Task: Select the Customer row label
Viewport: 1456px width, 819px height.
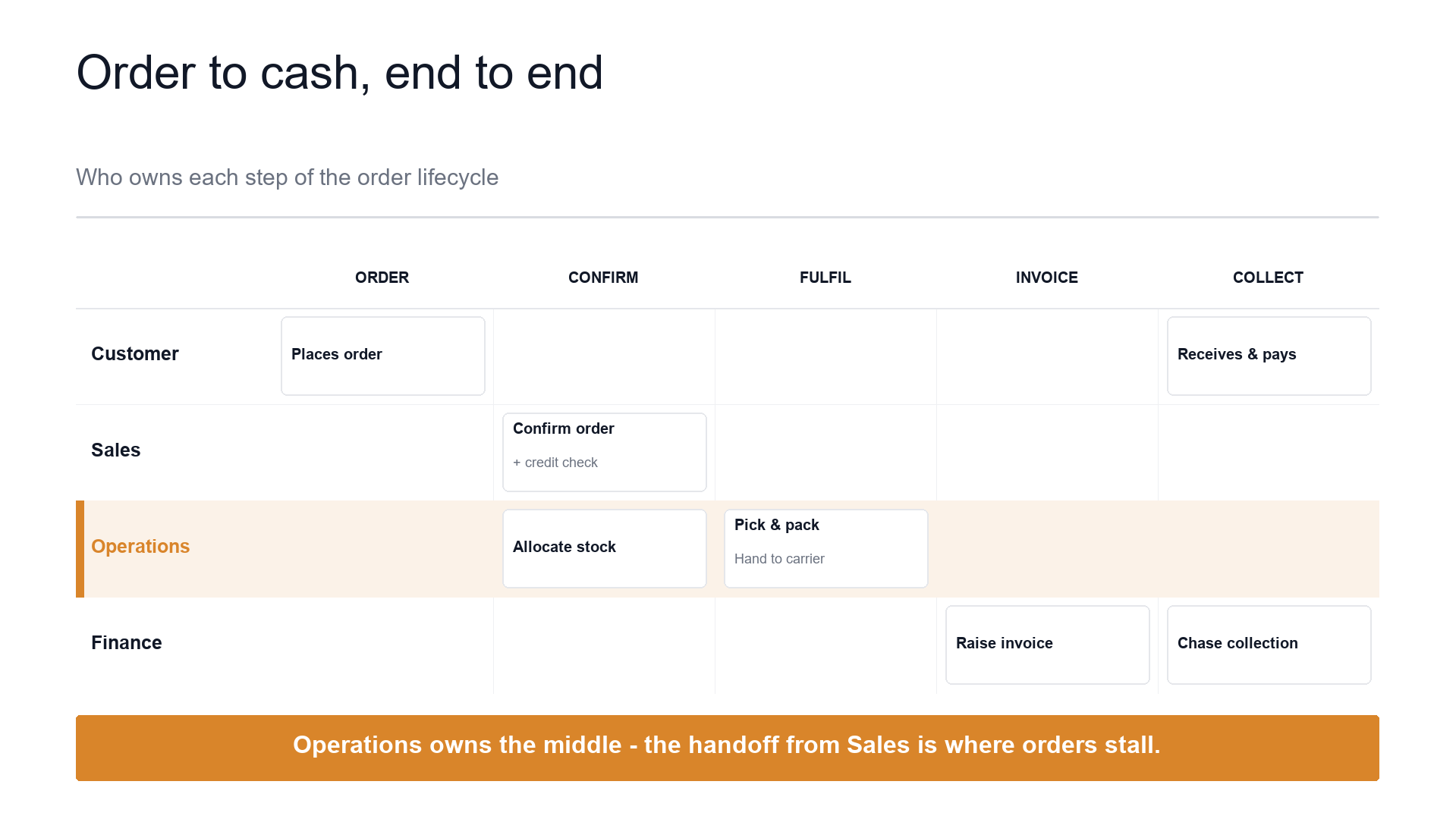Action: (135, 354)
